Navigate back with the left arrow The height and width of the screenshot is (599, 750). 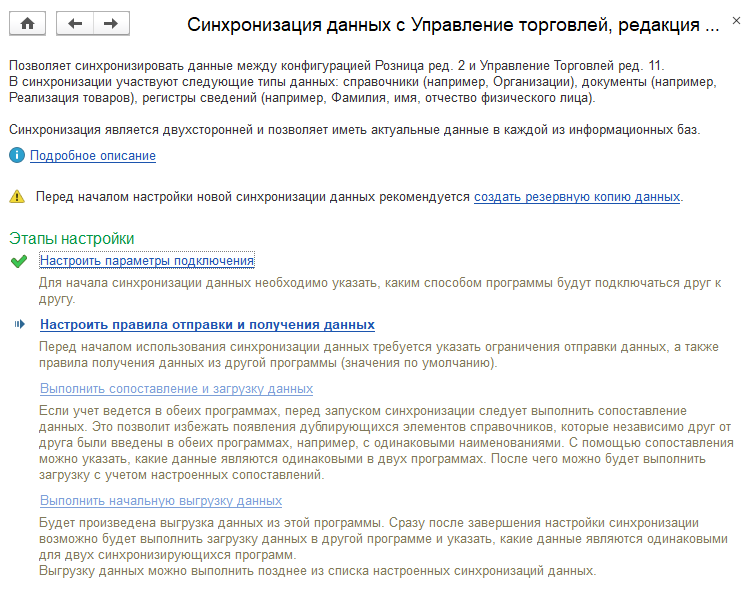click(75, 23)
